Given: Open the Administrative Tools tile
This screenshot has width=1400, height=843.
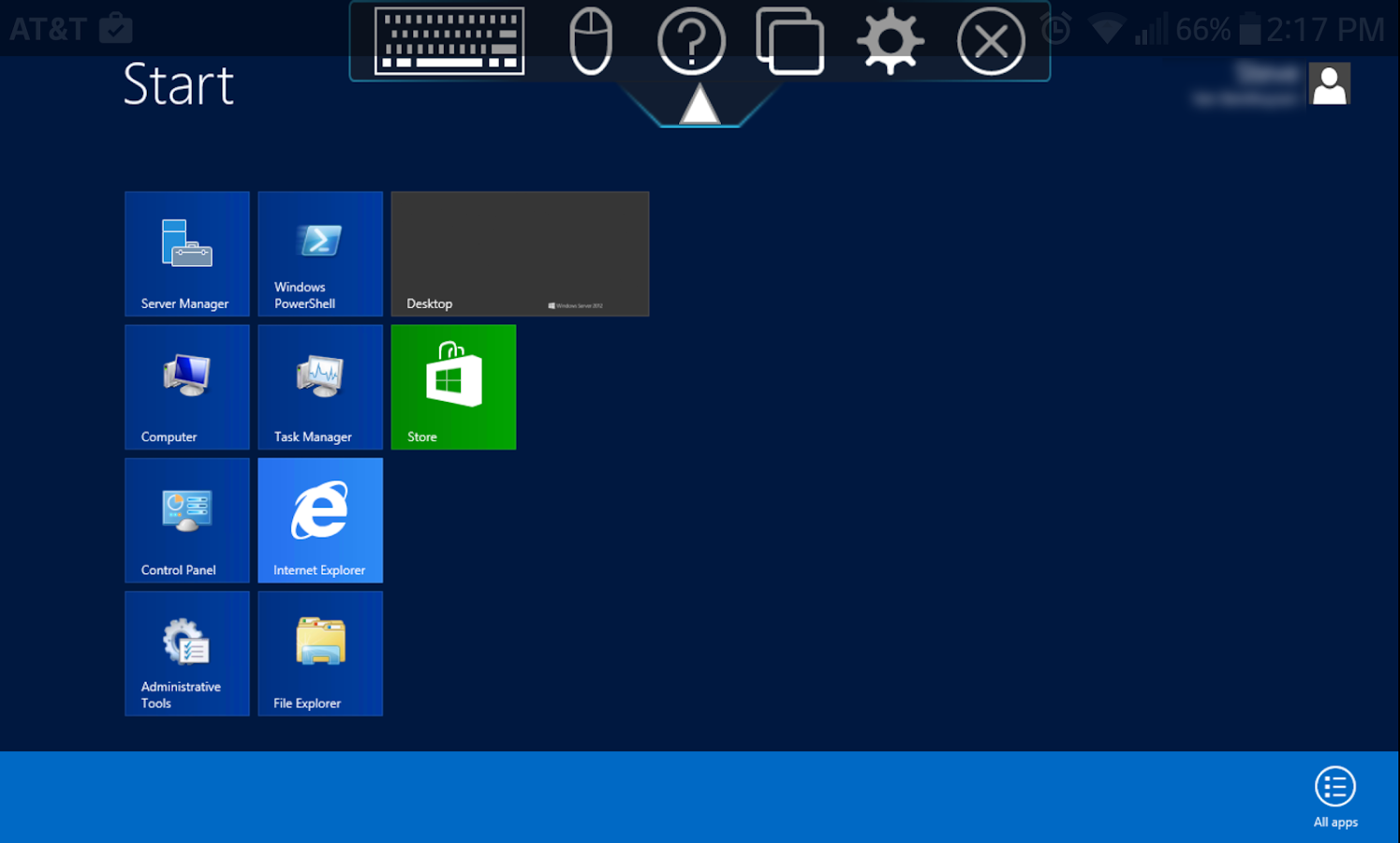Looking at the screenshot, I should (187, 653).
